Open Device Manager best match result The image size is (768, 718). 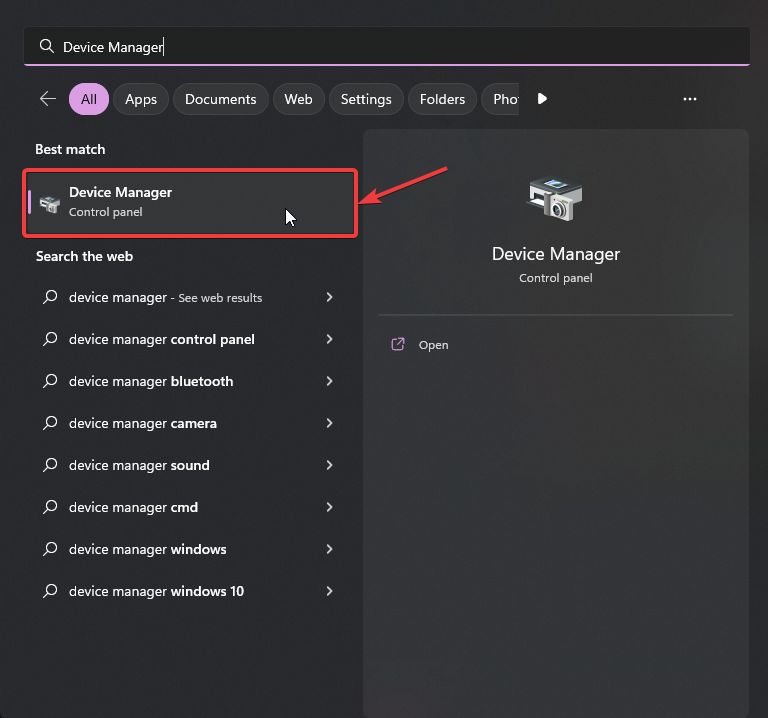(x=190, y=203)
